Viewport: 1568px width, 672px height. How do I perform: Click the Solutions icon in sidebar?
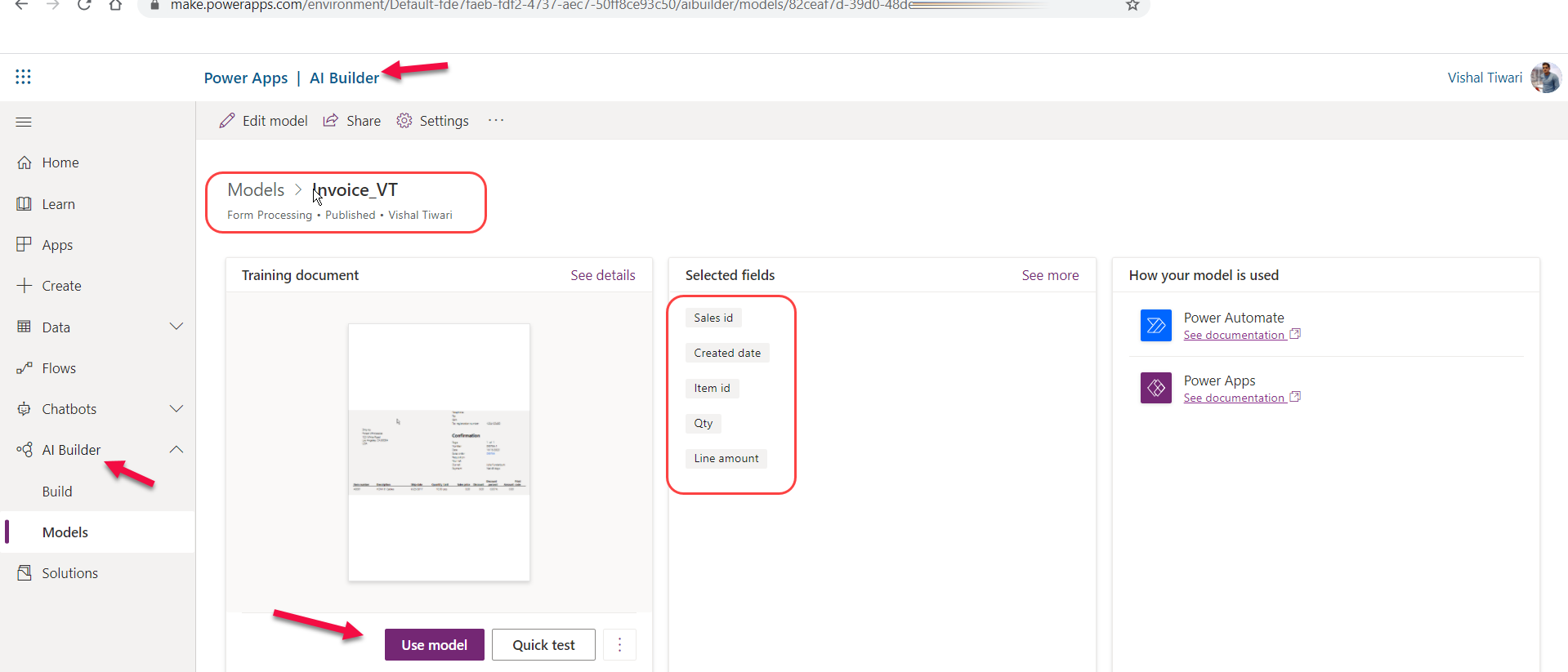(x=25, y=573)
